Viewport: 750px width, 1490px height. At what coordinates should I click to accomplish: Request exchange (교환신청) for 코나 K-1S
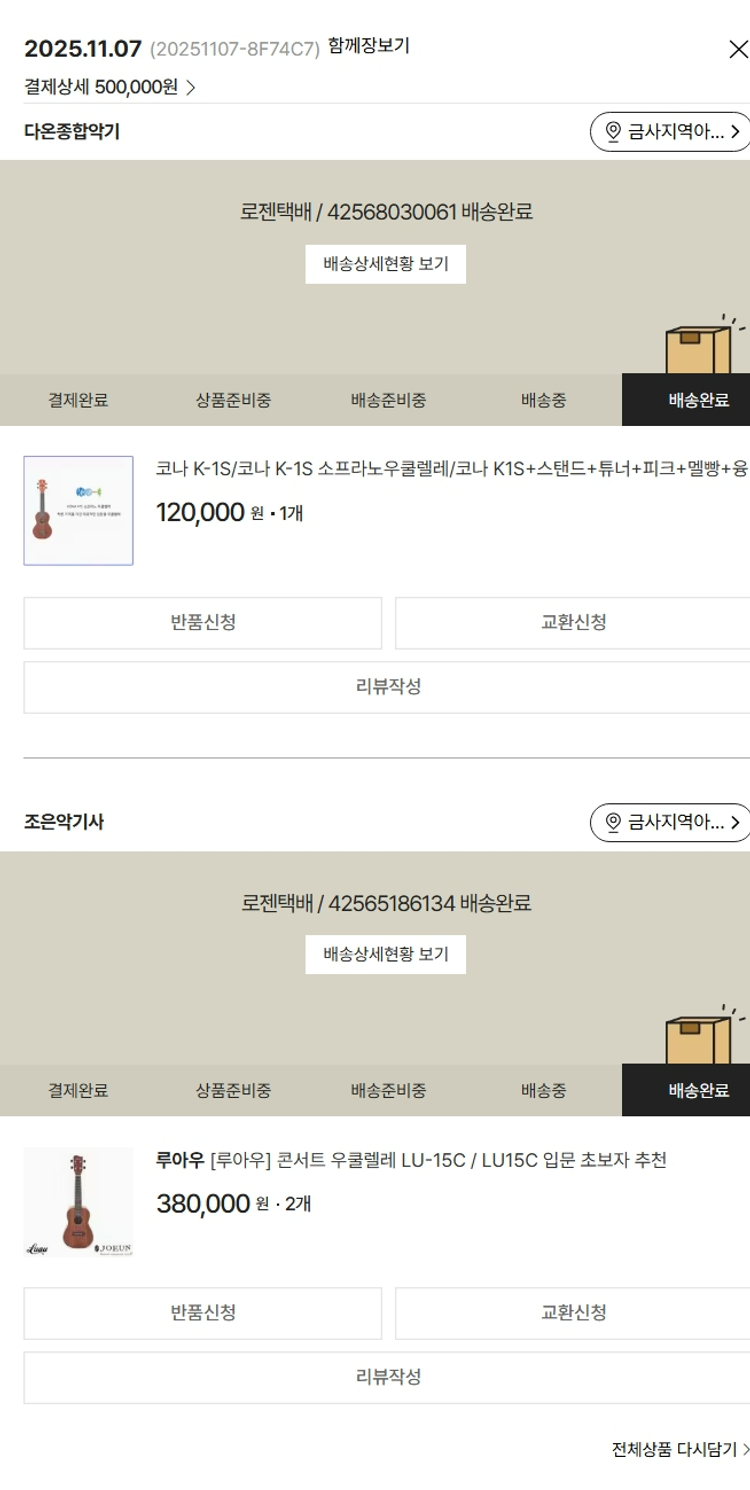tap(572, 623)
